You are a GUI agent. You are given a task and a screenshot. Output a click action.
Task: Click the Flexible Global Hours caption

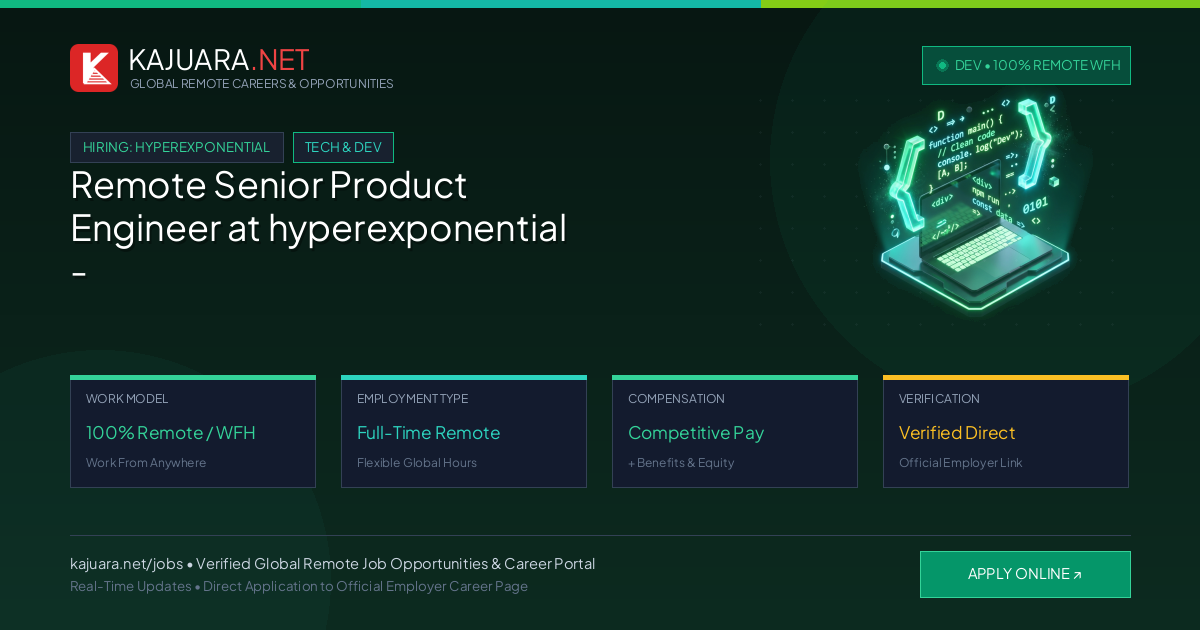tap(417, 463)
